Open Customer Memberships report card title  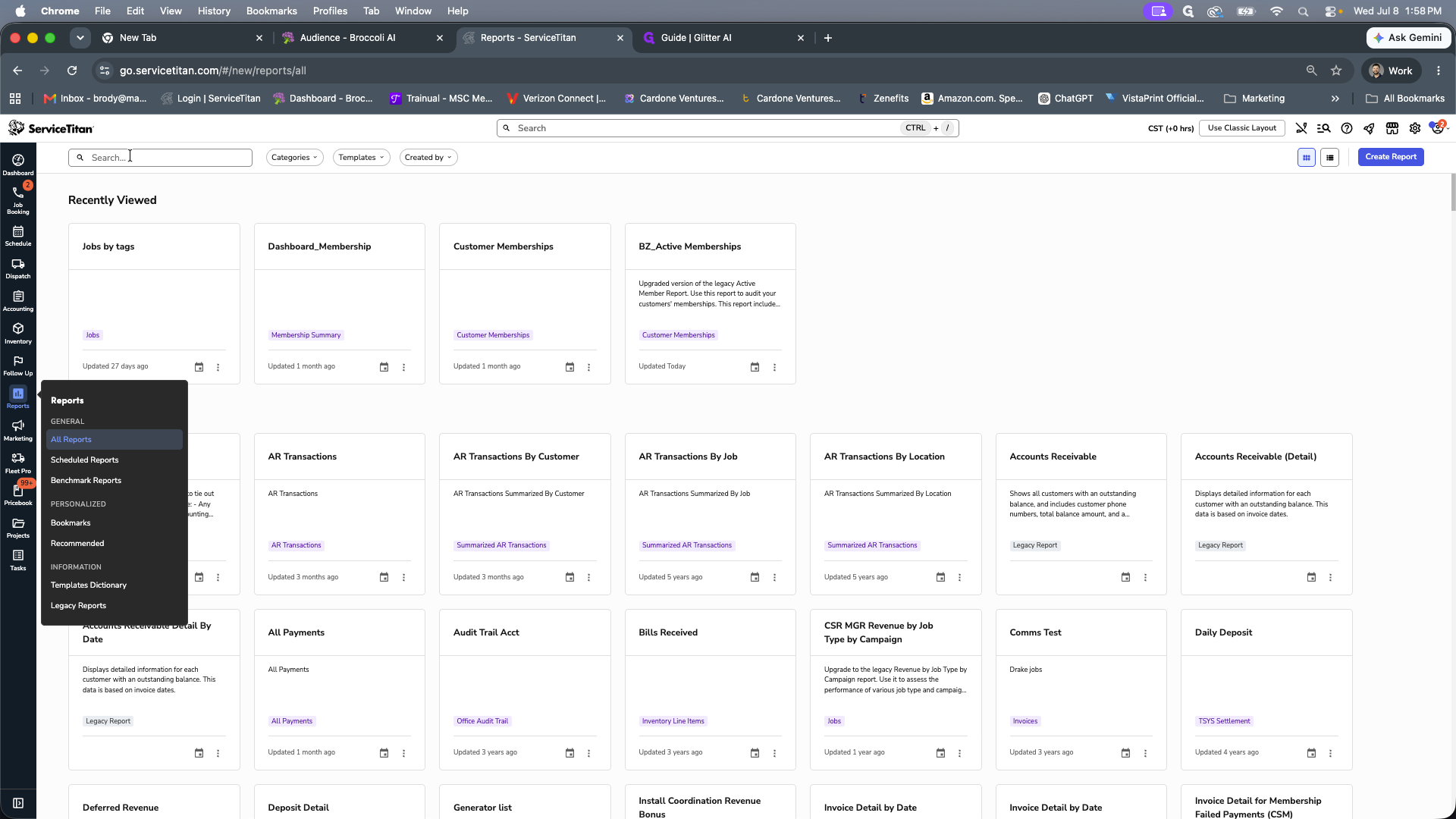coord(504,246)
